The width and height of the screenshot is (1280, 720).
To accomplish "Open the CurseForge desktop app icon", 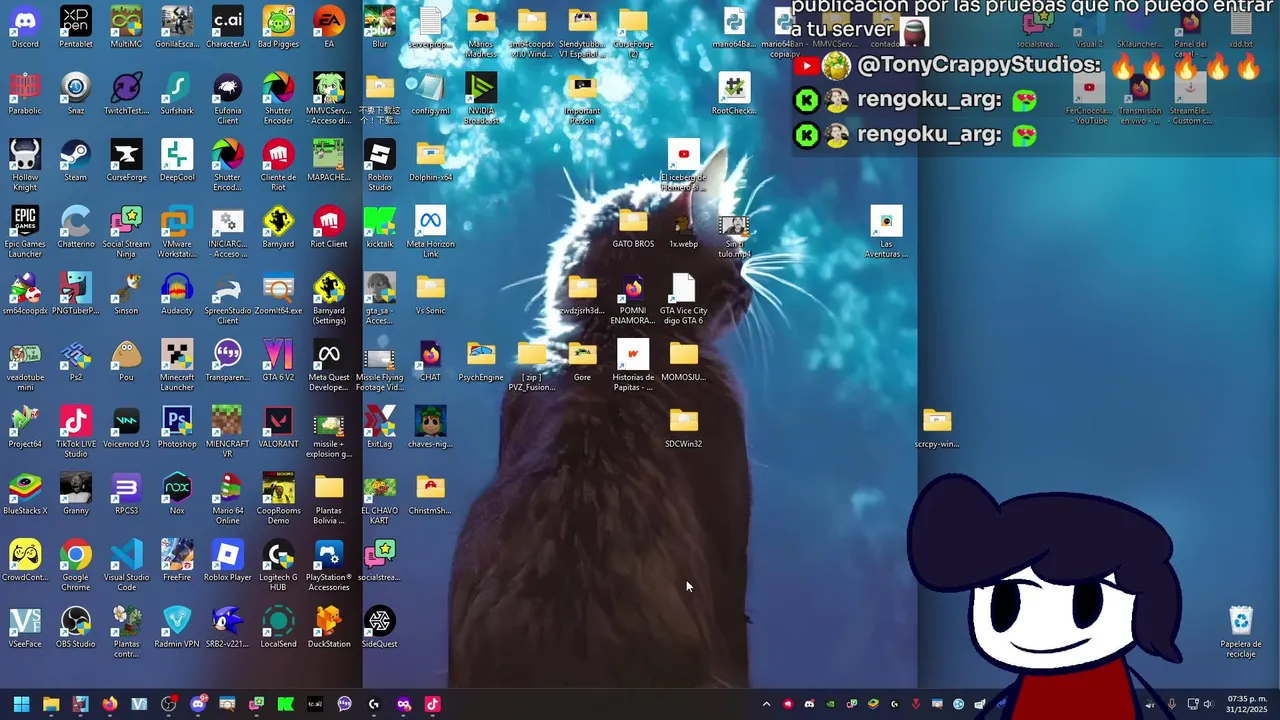I will coord(126,161).
